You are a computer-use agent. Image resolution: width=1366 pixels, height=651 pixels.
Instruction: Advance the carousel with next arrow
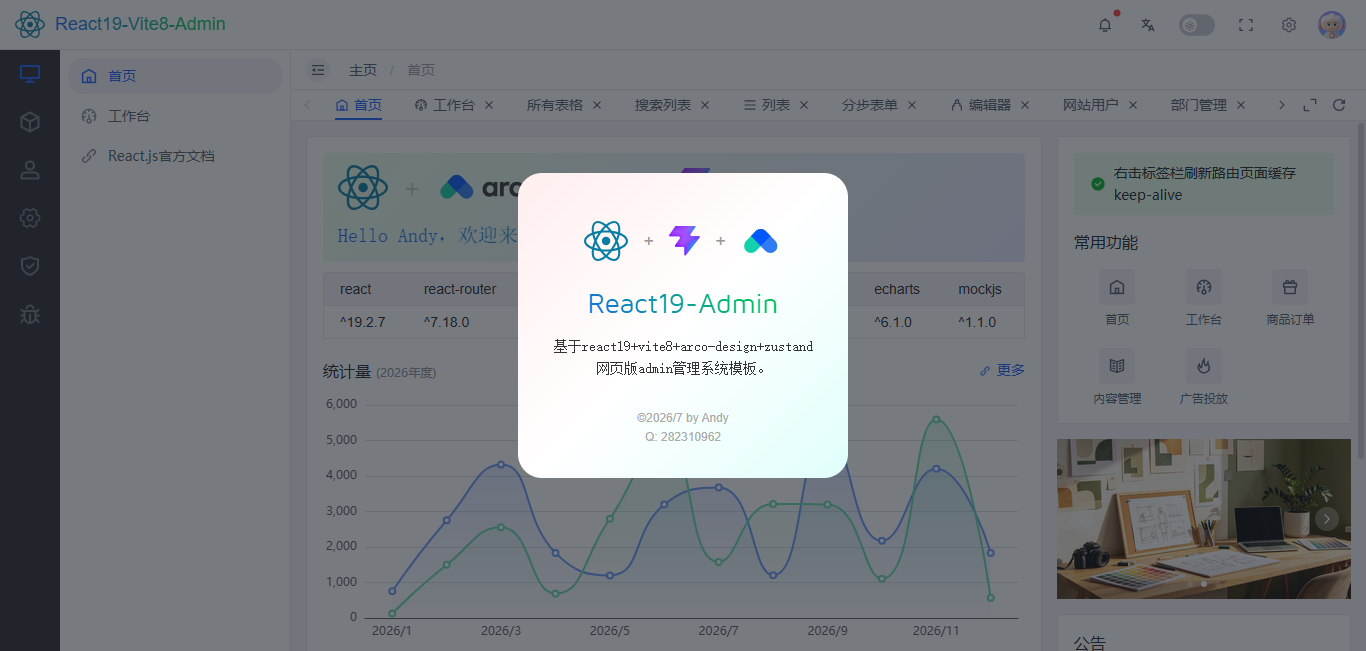[x=1327, y=519]
